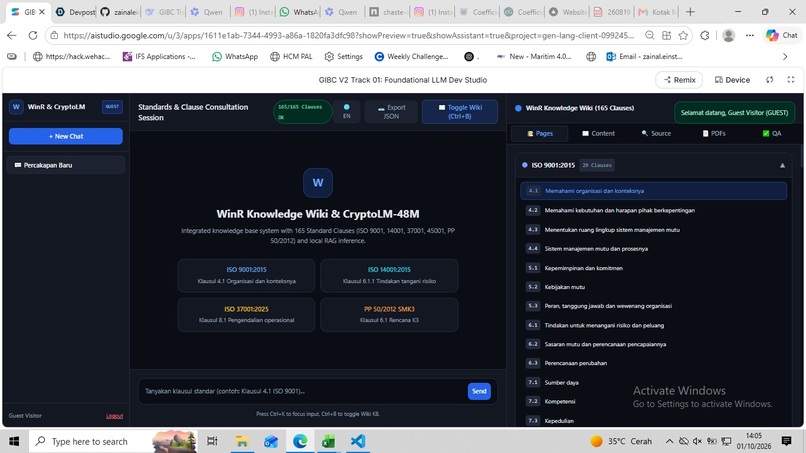This screenshot has width=806, height=453.
Task: Open the Copilot Chat button
Action: pyautogui.click(x=782, y=35)
